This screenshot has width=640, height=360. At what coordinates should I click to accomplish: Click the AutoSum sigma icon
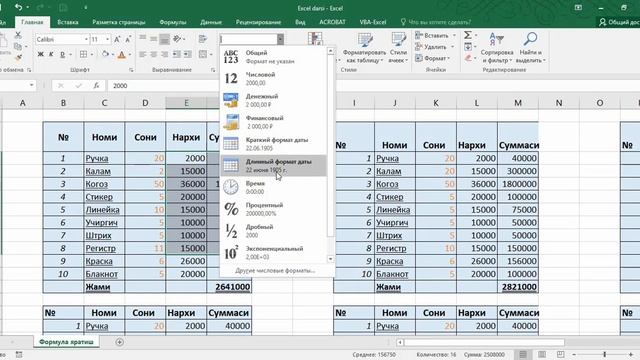[468, 35]
